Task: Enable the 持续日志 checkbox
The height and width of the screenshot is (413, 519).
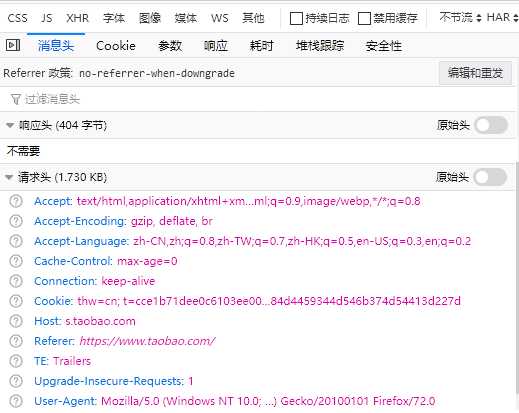Action: pyautogui.click(x=296, y=18)
